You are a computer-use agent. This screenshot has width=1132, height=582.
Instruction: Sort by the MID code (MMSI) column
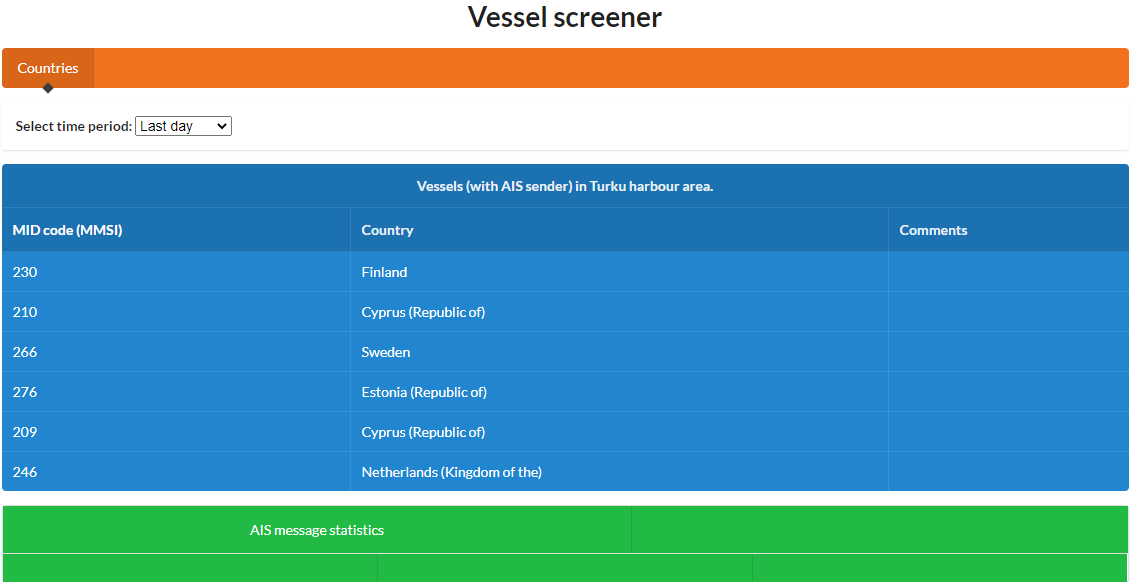point(67,230)
